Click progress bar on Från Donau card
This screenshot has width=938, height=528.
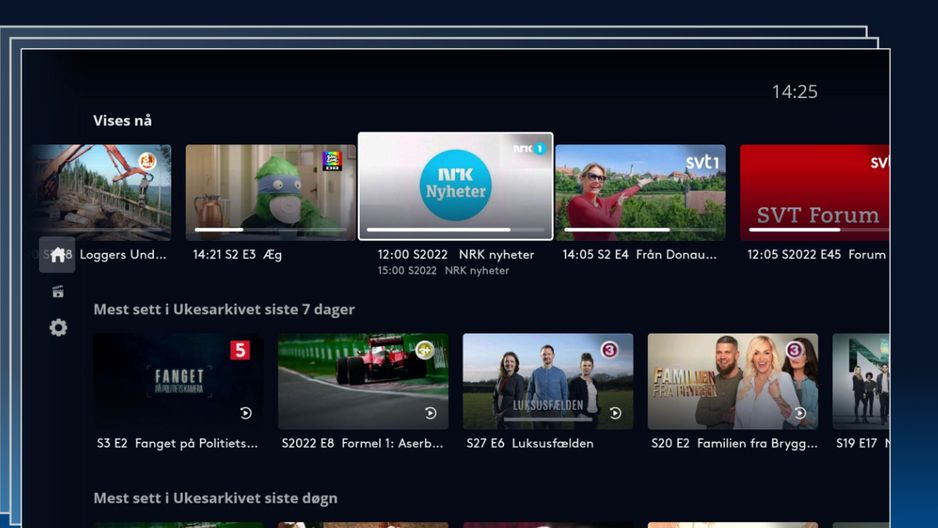tap(640, 230)
